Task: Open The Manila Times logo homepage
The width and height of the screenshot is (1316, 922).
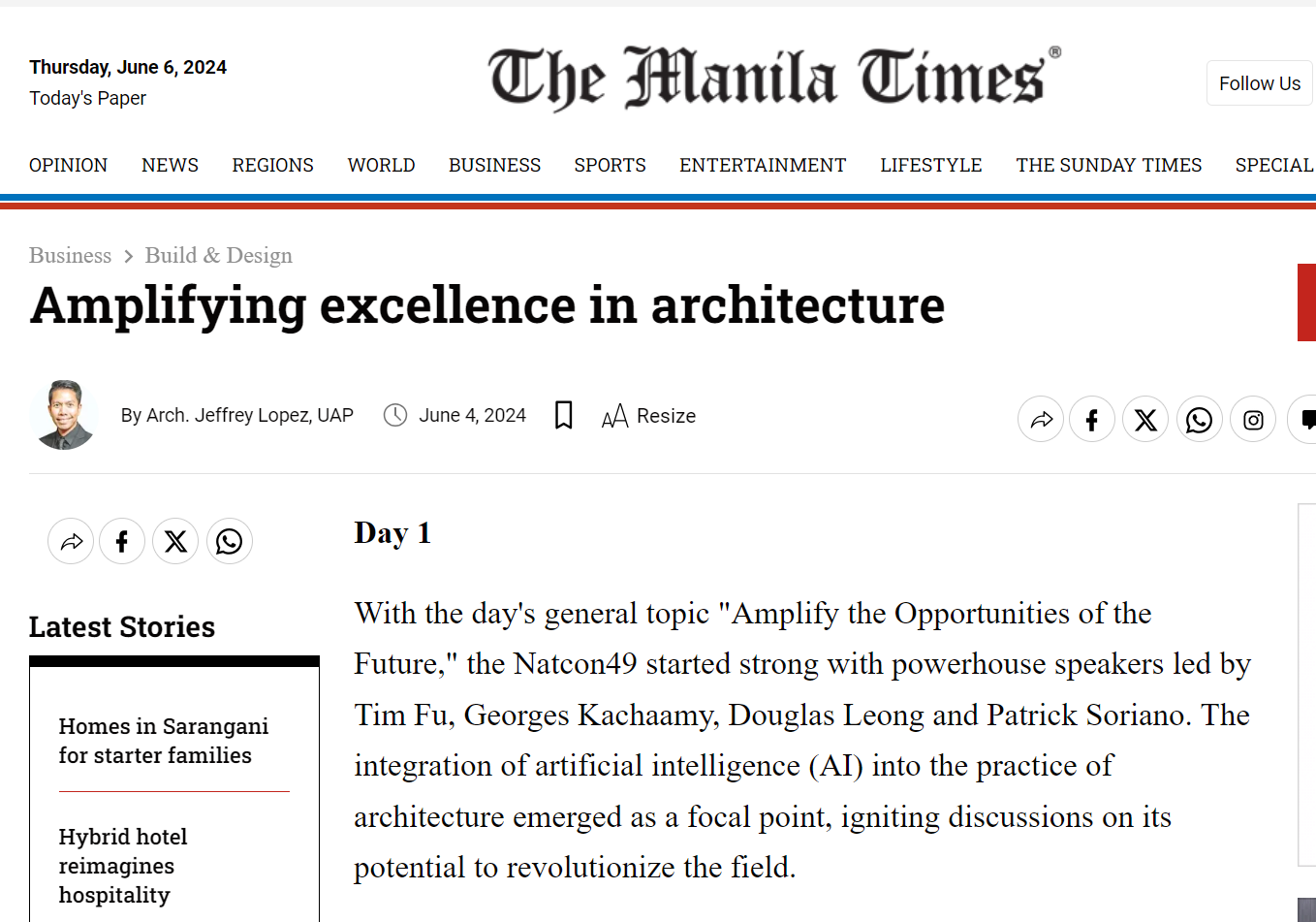Action: (x=775, y=78)
